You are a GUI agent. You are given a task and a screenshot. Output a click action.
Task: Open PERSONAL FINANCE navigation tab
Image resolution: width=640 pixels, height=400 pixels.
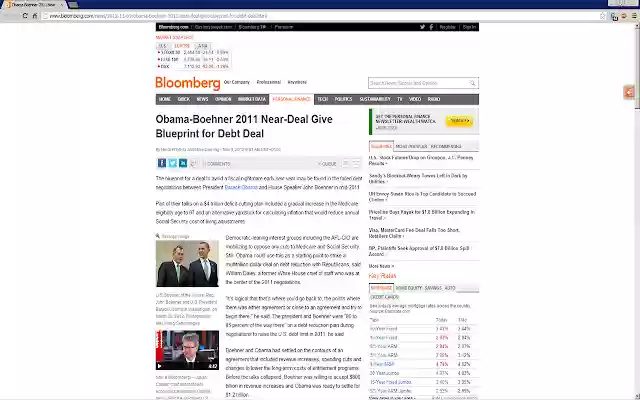point(291,99)
